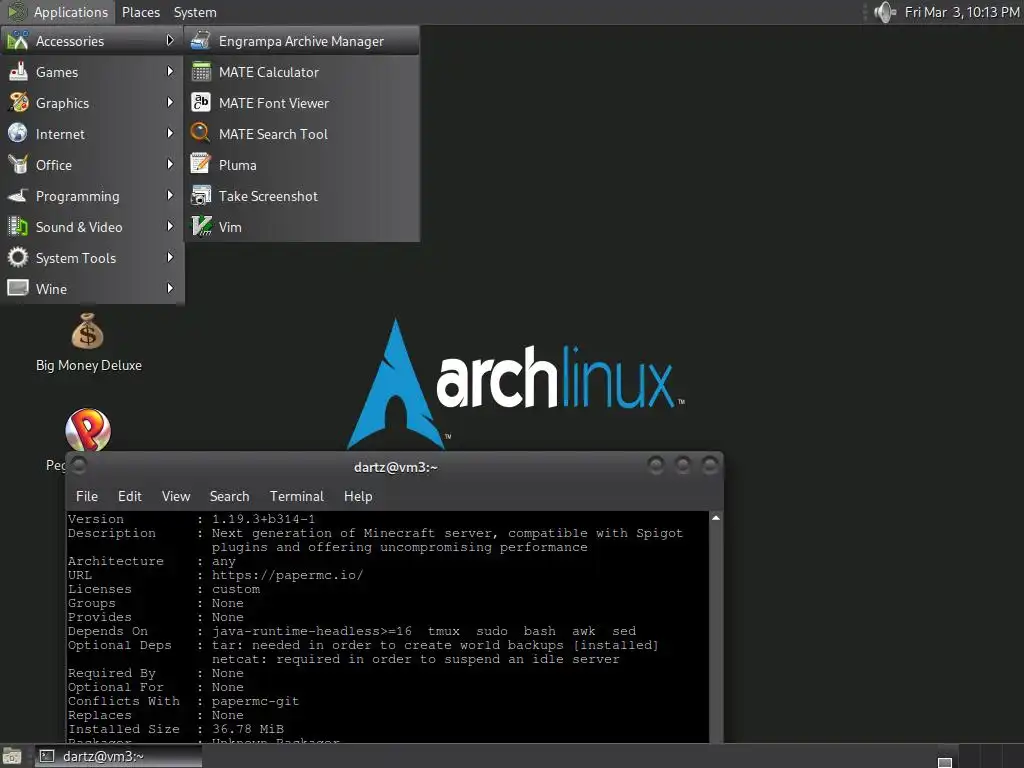Click the Take Screenshot camera icon

[200, 196]
